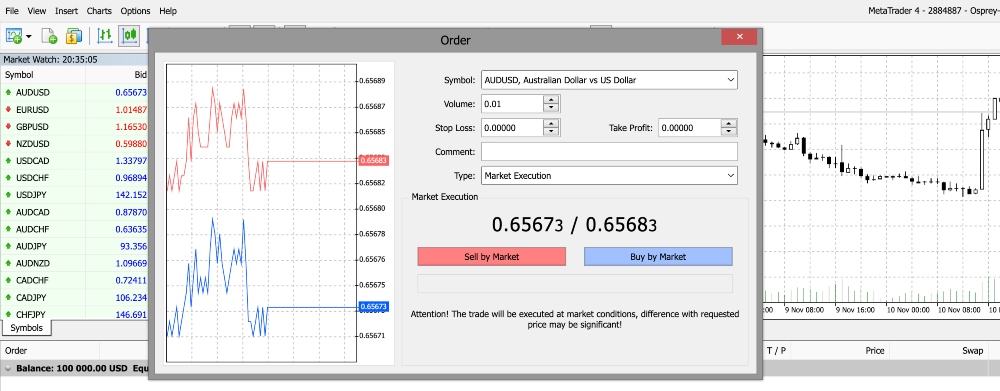Open the New Chart dropdown arrow
This screenshot has height=391, width=1000.
pos(29,36)
